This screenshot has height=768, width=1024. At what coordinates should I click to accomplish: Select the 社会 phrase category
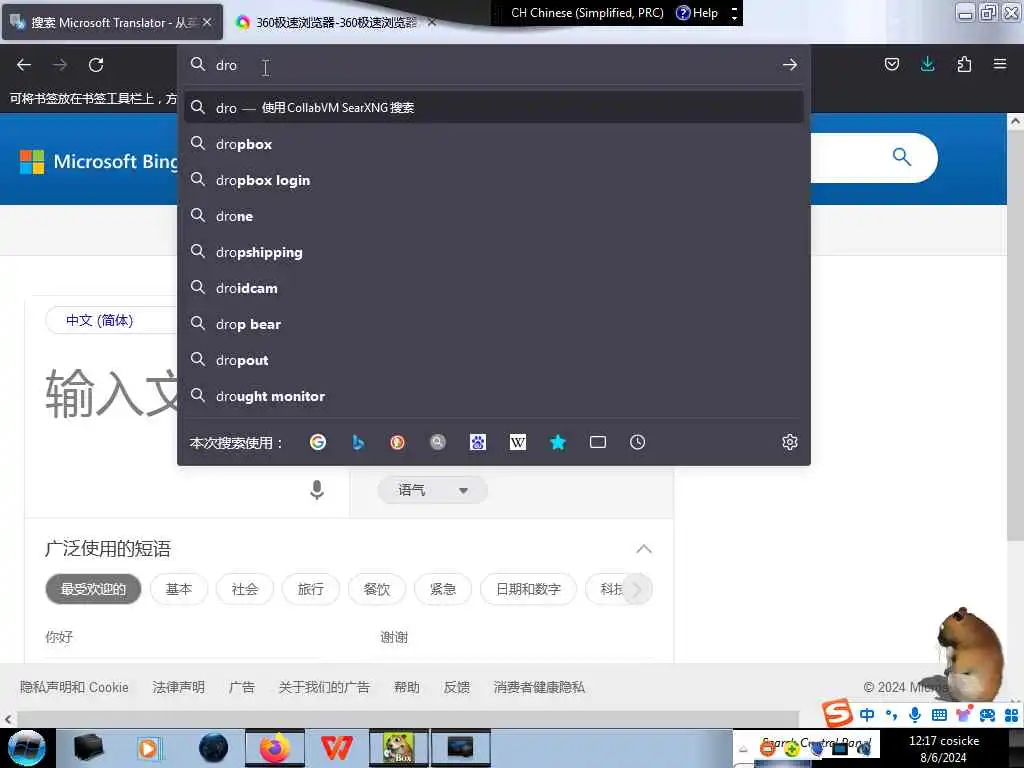pyautogui.click(x=245, y=589)
